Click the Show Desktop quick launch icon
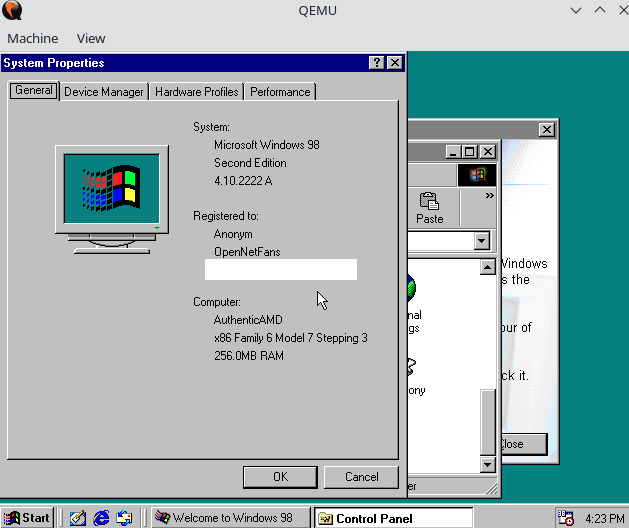The width and height of the screenshot is (629, 528). click(78, 518)
